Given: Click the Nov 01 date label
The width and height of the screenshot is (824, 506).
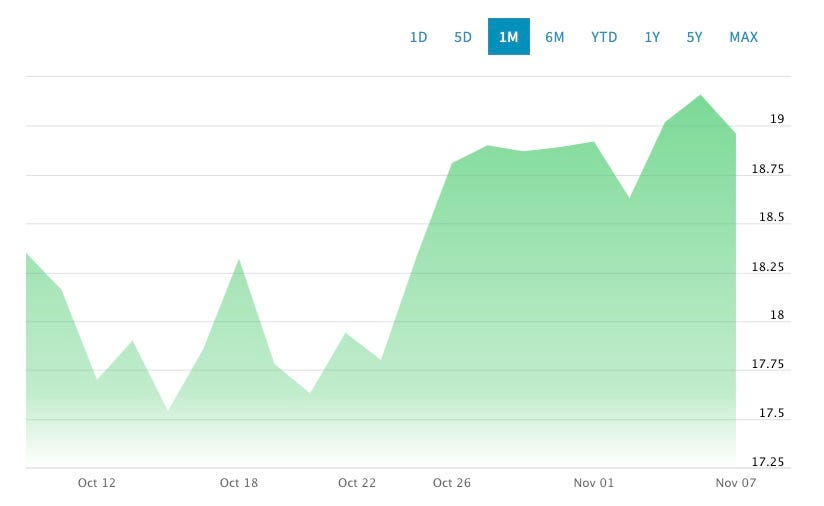Looking at the screenshot, I should (594, 483).
